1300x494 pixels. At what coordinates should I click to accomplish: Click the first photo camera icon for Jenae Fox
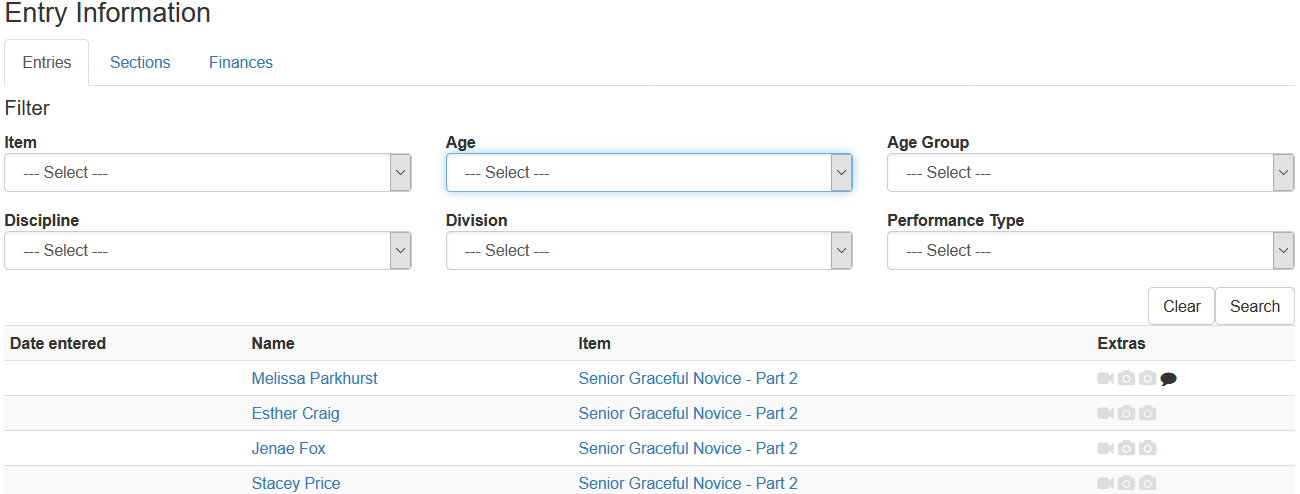point(1126,448)
